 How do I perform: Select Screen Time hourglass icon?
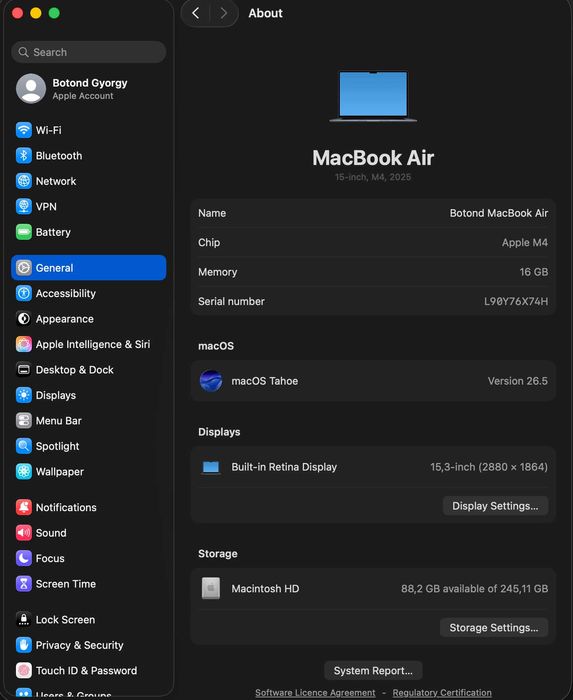[x=24, y=583]
